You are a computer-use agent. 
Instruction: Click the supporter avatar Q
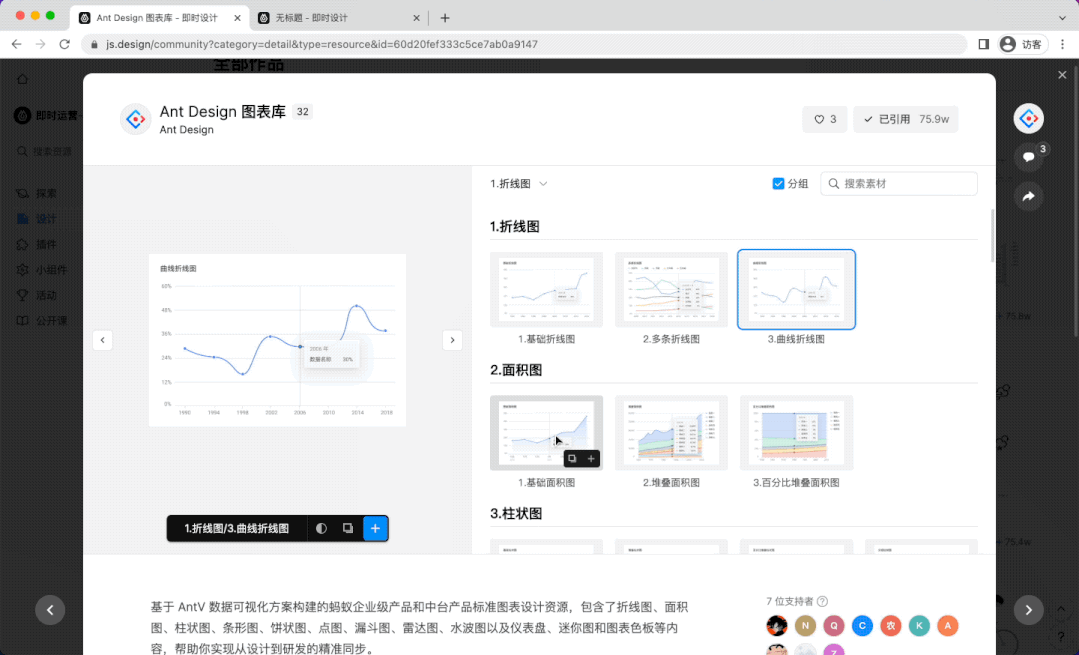[x=833, y=625]
